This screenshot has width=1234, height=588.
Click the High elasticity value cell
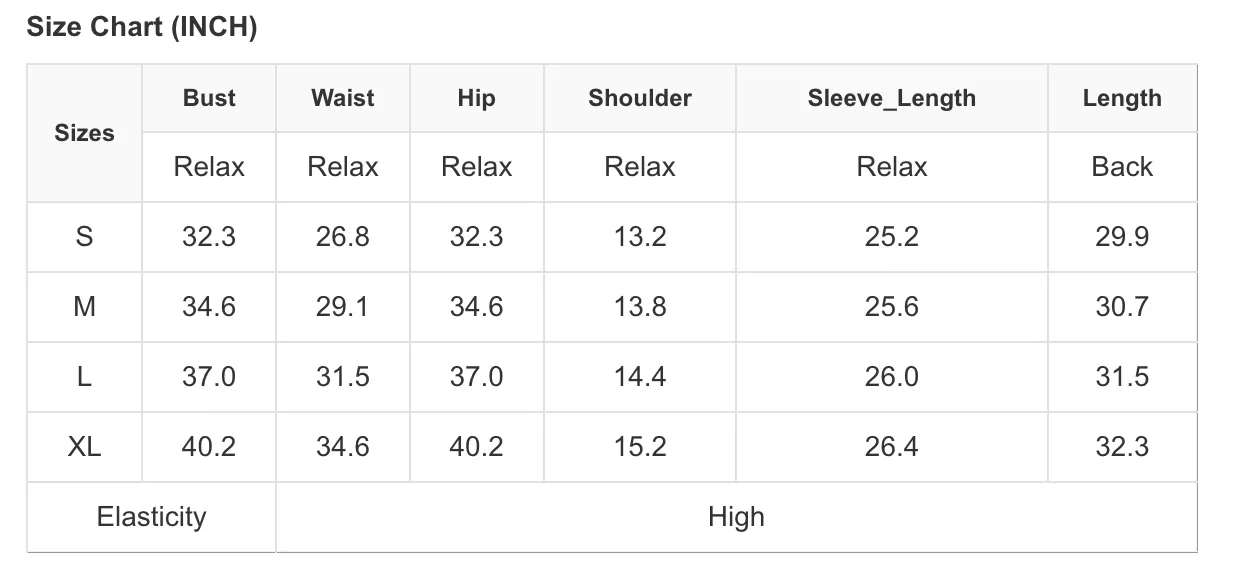tap(736, 517)
